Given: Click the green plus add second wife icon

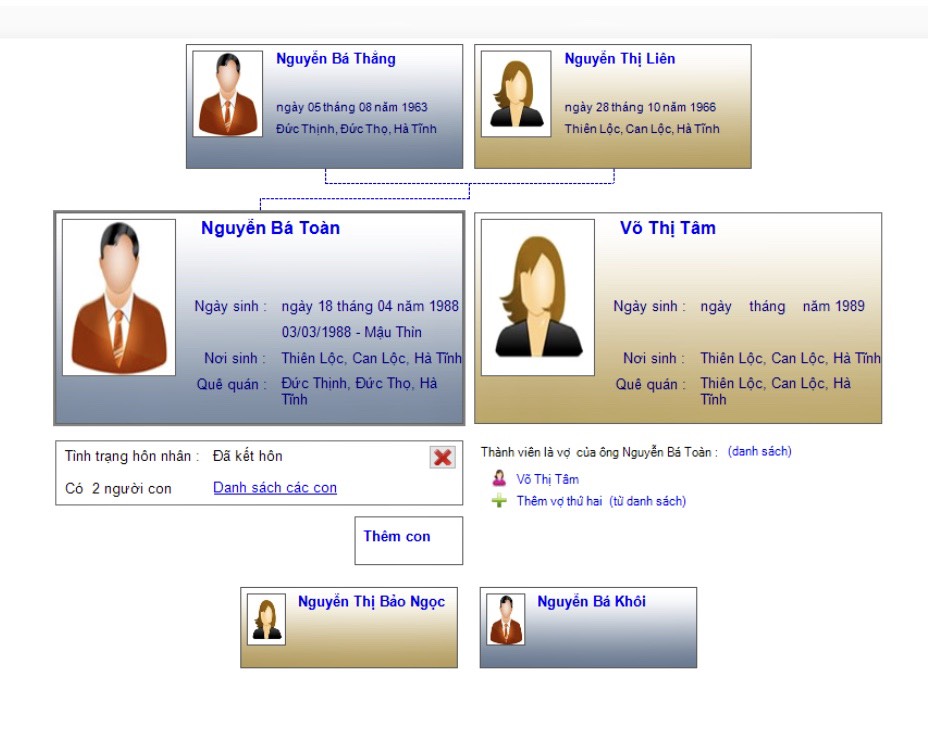Looking at the screenshot, I should (499, 501).
